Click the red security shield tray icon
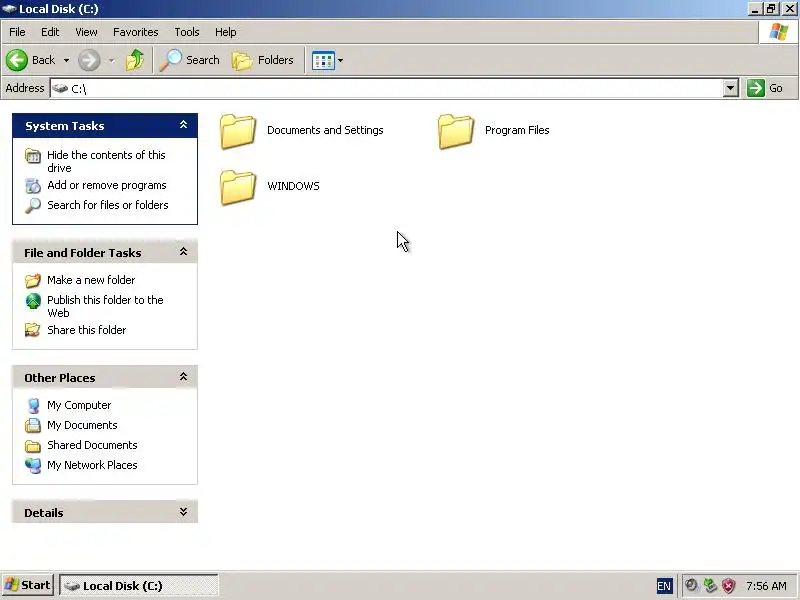The width and height of the screenshot is (800, 600). 729,585
